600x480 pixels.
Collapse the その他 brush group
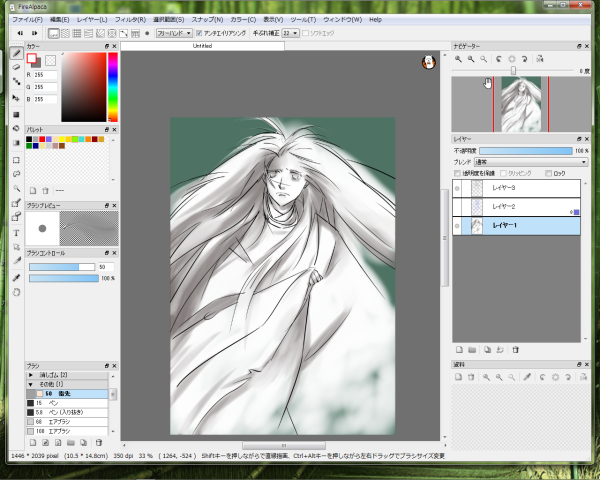pos(31,384)
